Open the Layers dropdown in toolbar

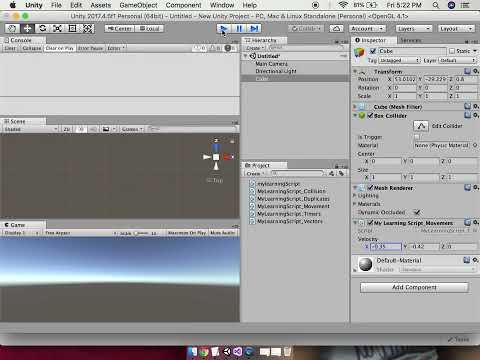(x=414, y=29)
